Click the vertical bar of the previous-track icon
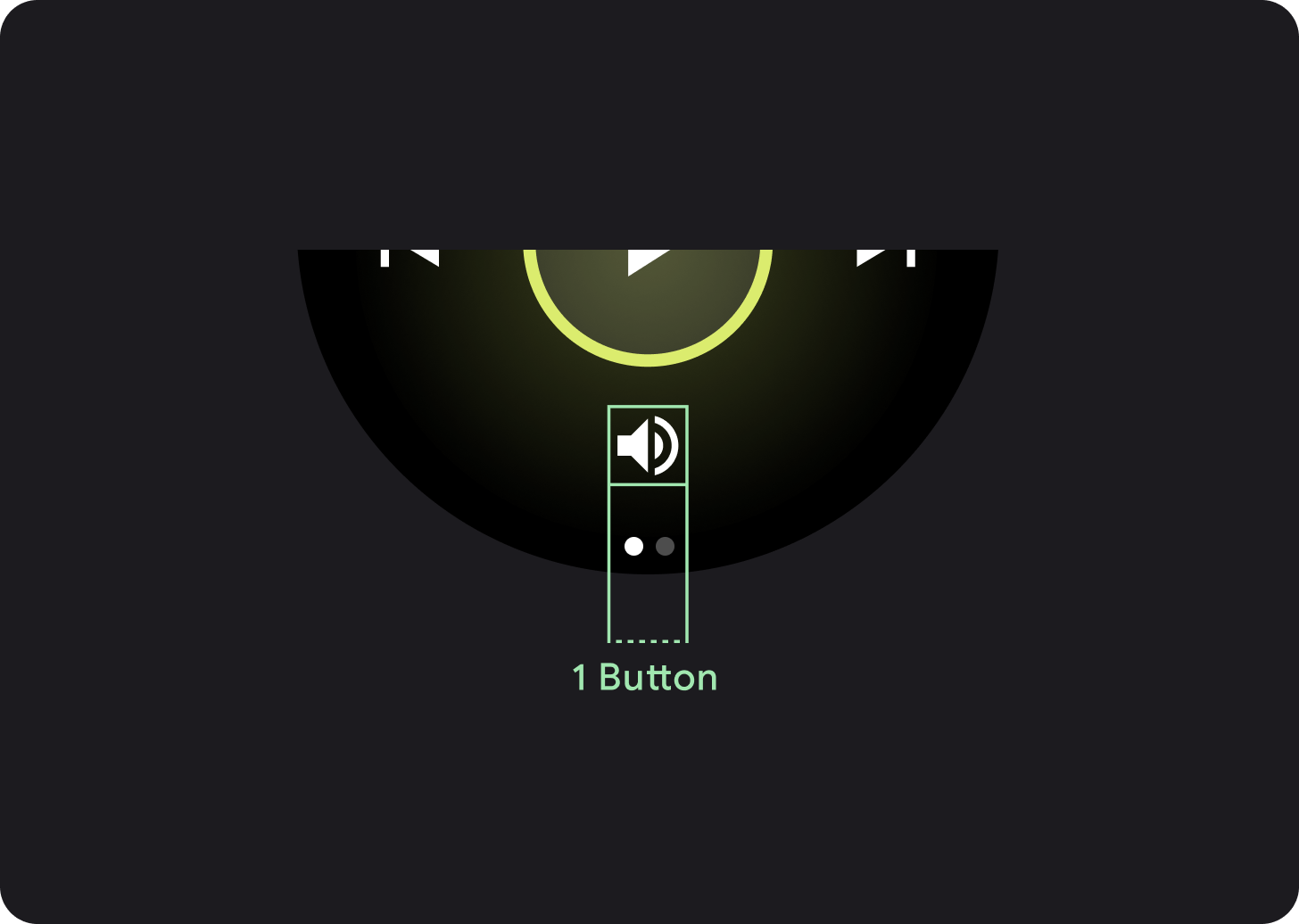1299x924 pixels. tap(385, 258)
